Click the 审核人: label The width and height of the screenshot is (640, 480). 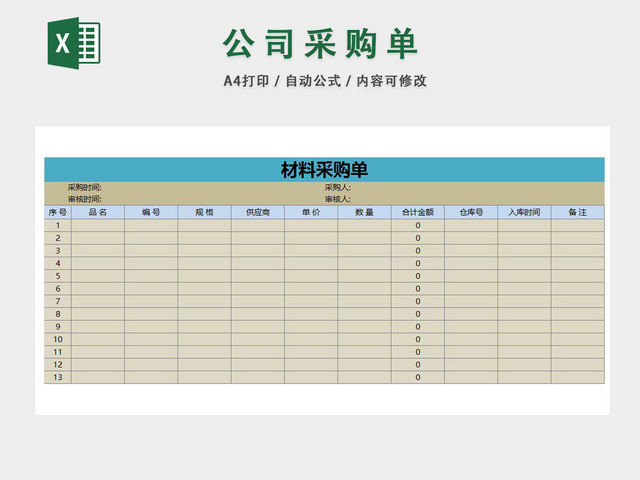[338, 199]
